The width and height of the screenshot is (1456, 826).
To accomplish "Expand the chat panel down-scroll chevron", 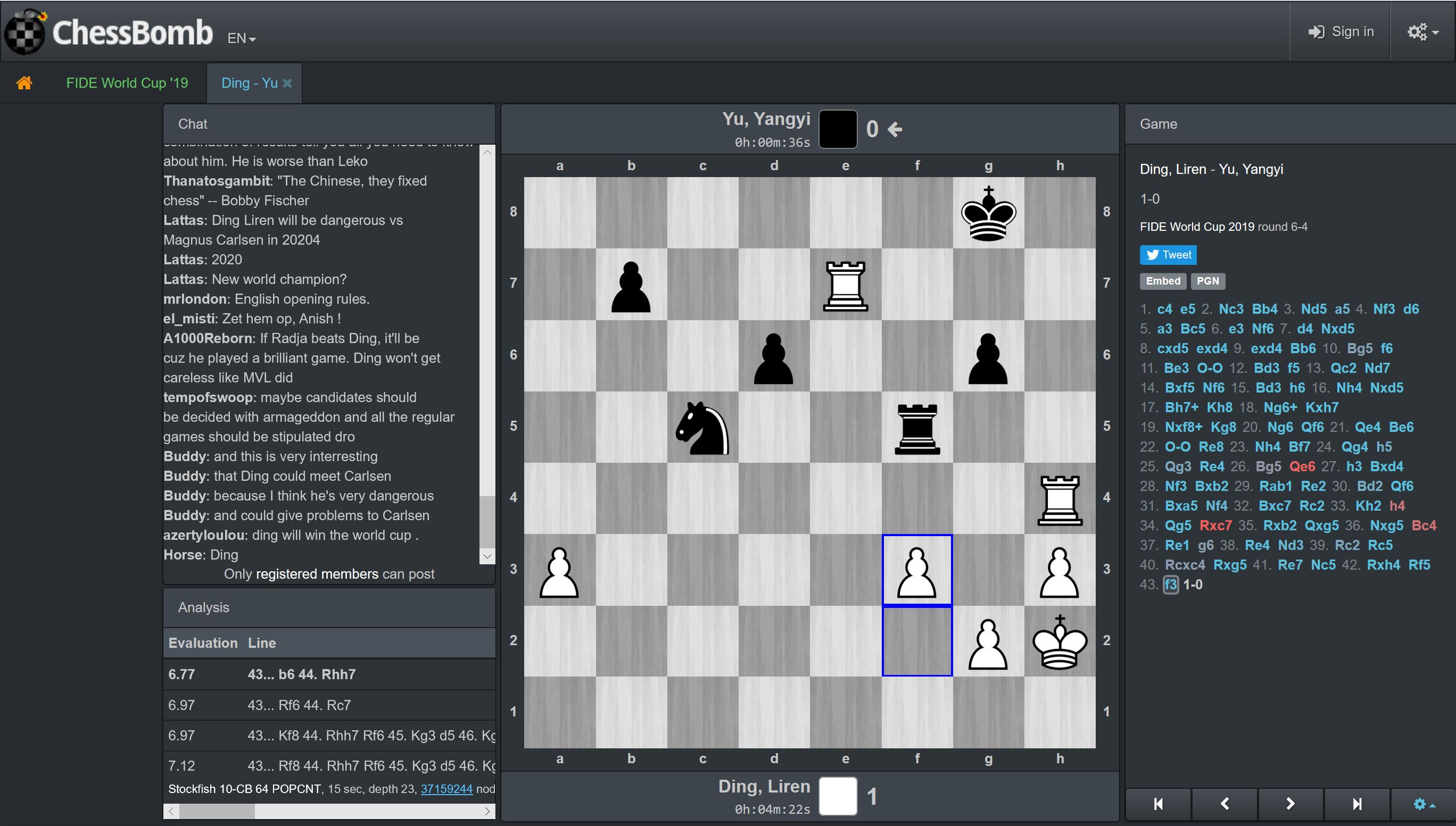I will (486, 556).
